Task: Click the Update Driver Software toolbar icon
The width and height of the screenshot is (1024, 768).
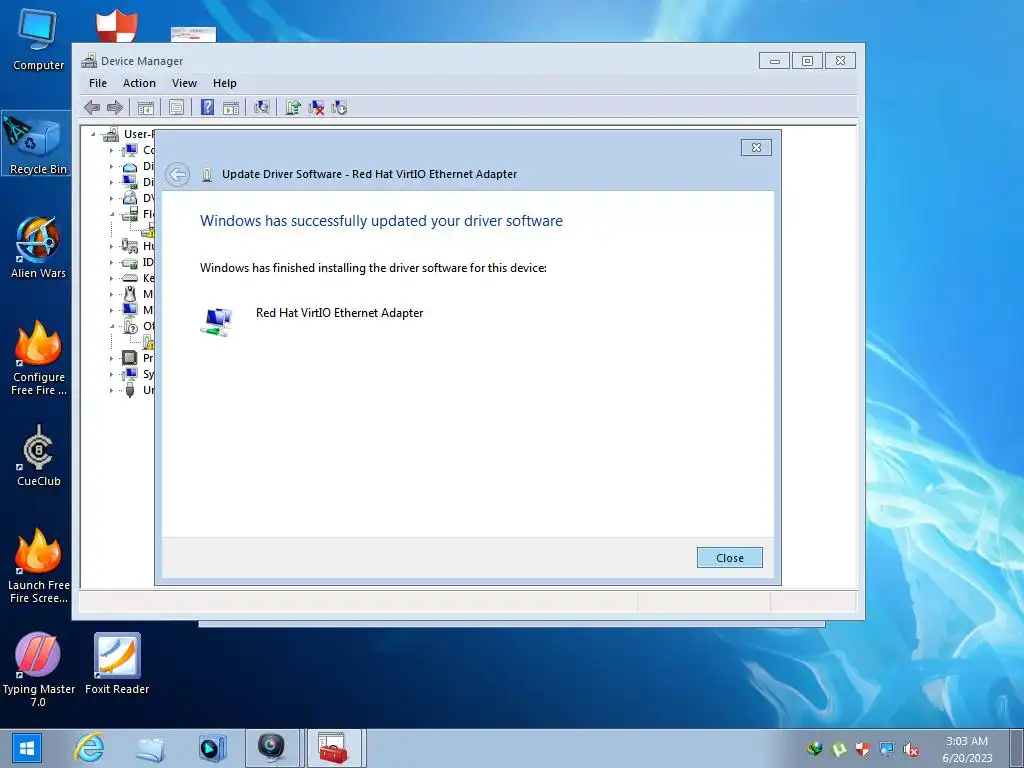Action: point(293,108)
